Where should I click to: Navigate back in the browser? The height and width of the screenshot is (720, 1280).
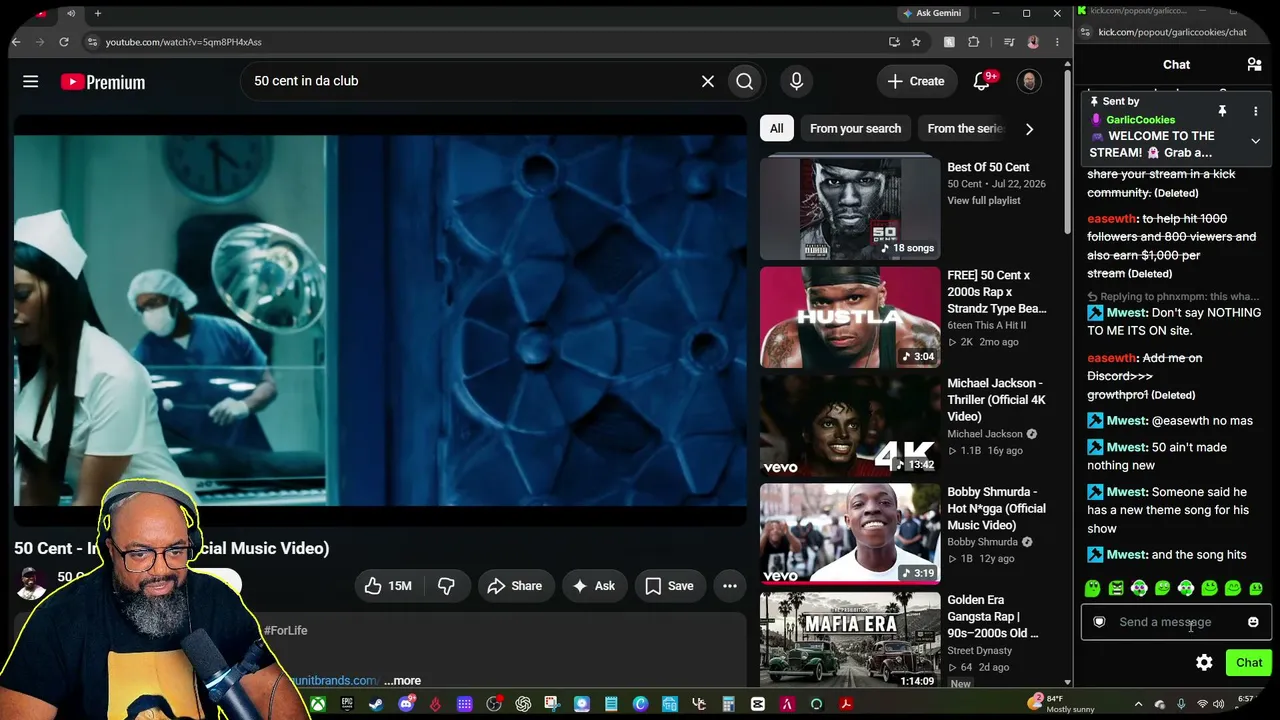(x=15, y=42)
